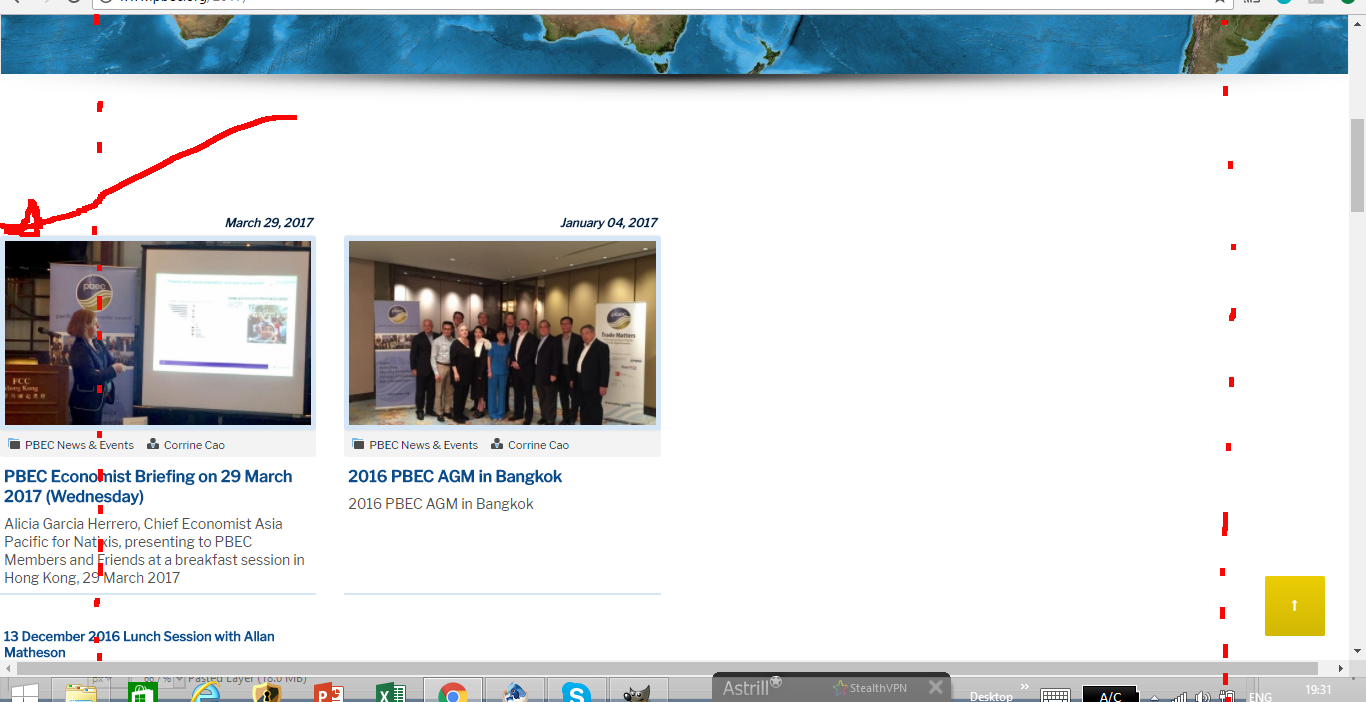Screen dimensions: 1366x702
Task: Click author icon under briefing photo
Action: (x=153, y=444)
